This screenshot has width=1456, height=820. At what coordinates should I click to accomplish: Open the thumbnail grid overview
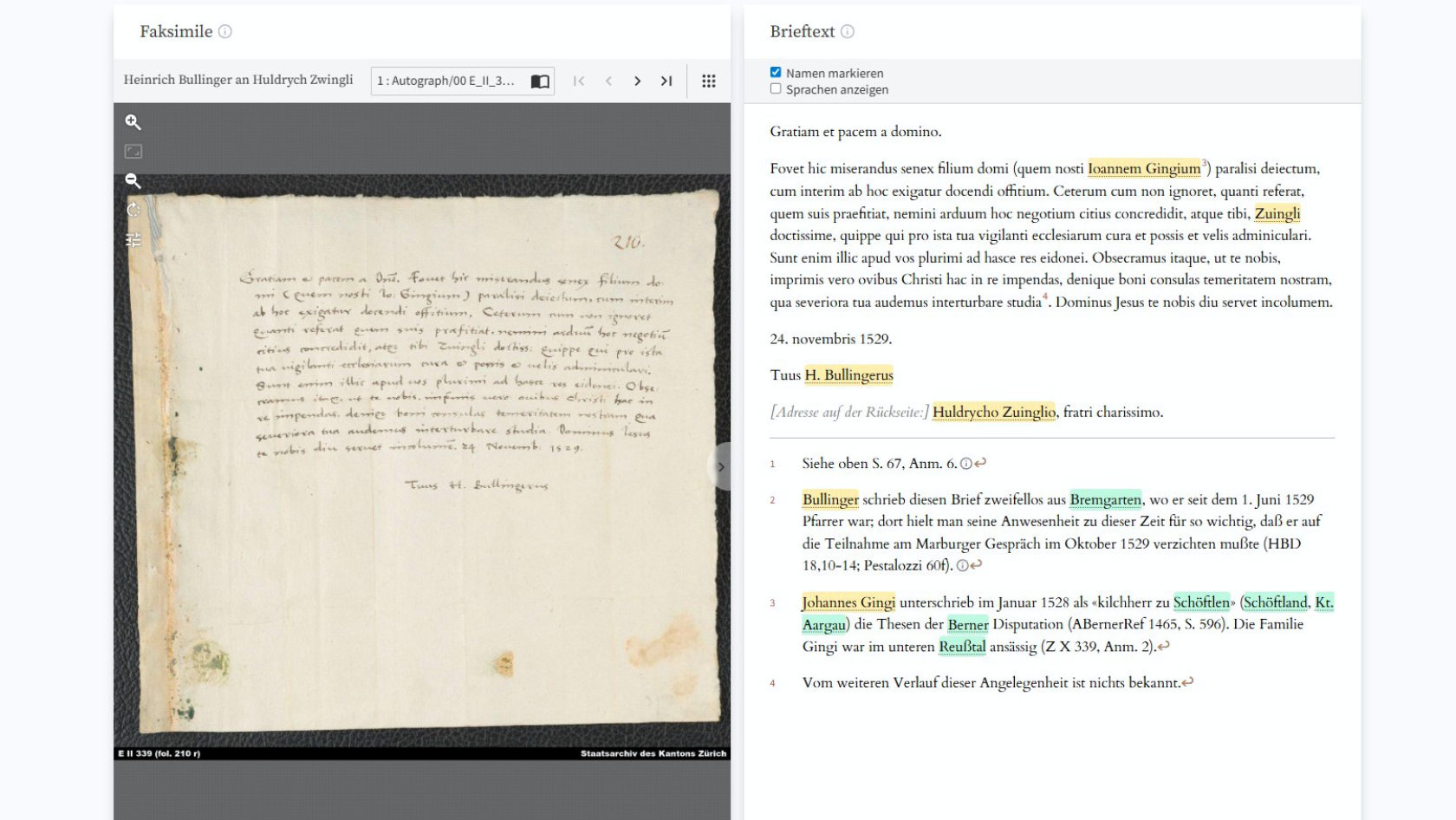[708, 81]
